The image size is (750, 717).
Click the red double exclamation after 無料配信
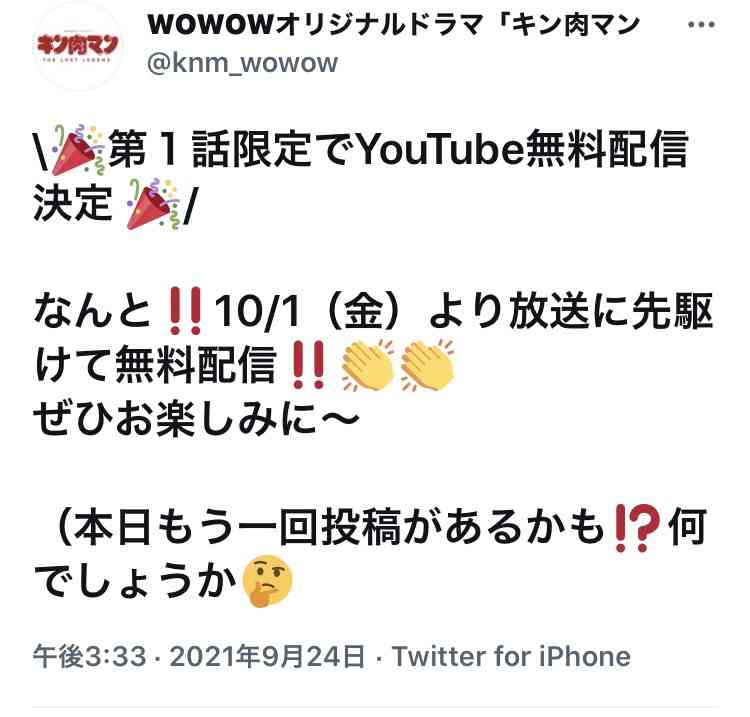pos(308,365)
